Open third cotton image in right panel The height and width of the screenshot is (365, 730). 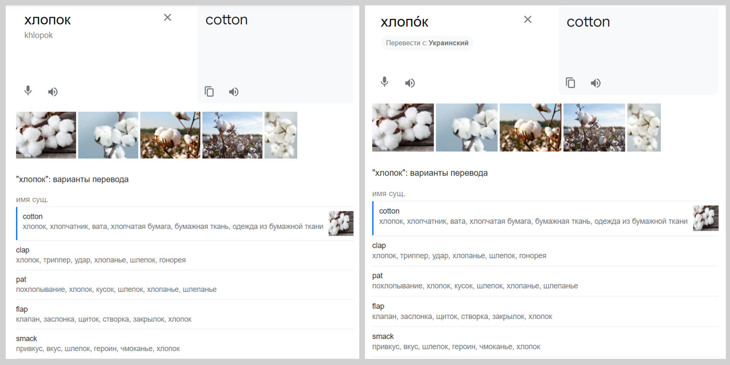click(530, 128)
